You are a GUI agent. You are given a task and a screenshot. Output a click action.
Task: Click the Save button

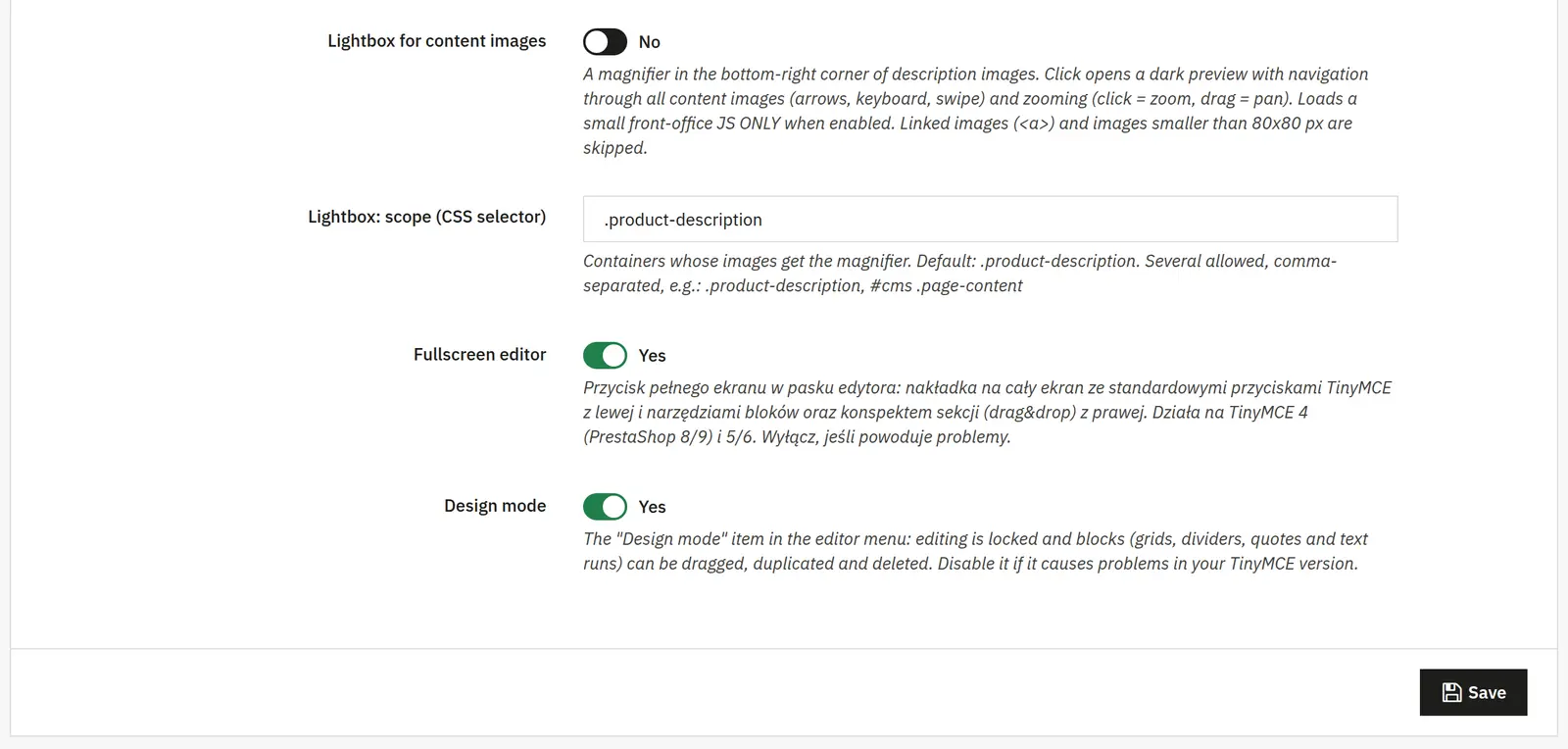click(x=1473, y=692)
